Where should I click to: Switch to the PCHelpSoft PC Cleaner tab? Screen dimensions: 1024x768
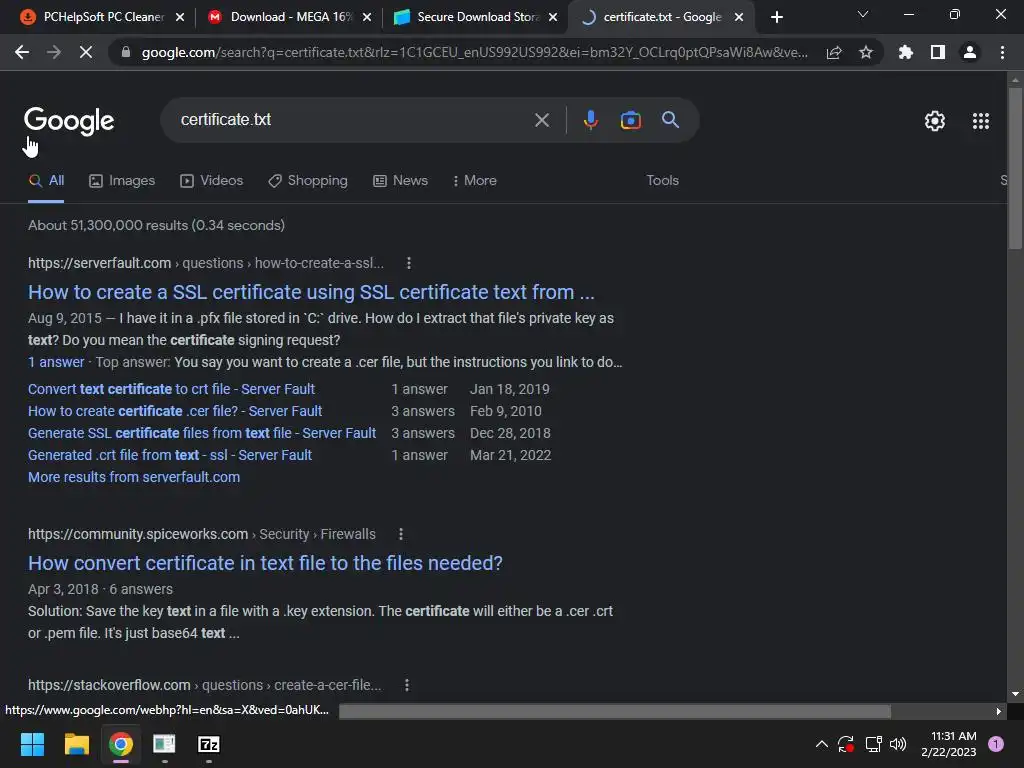104,17
